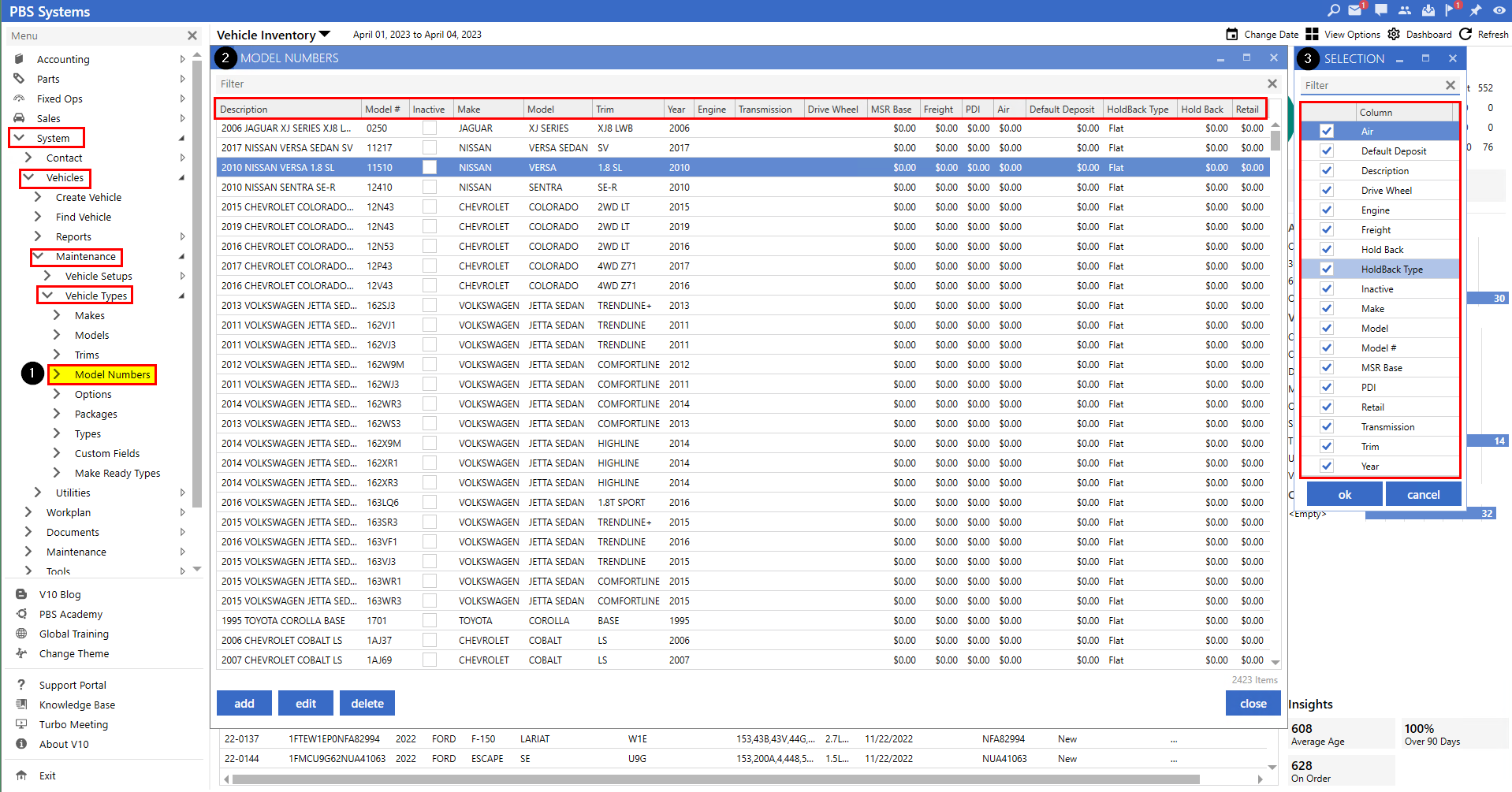Open Packages in the menu tree
This screenshot has width=1512, height=792.
coord(96,414)
